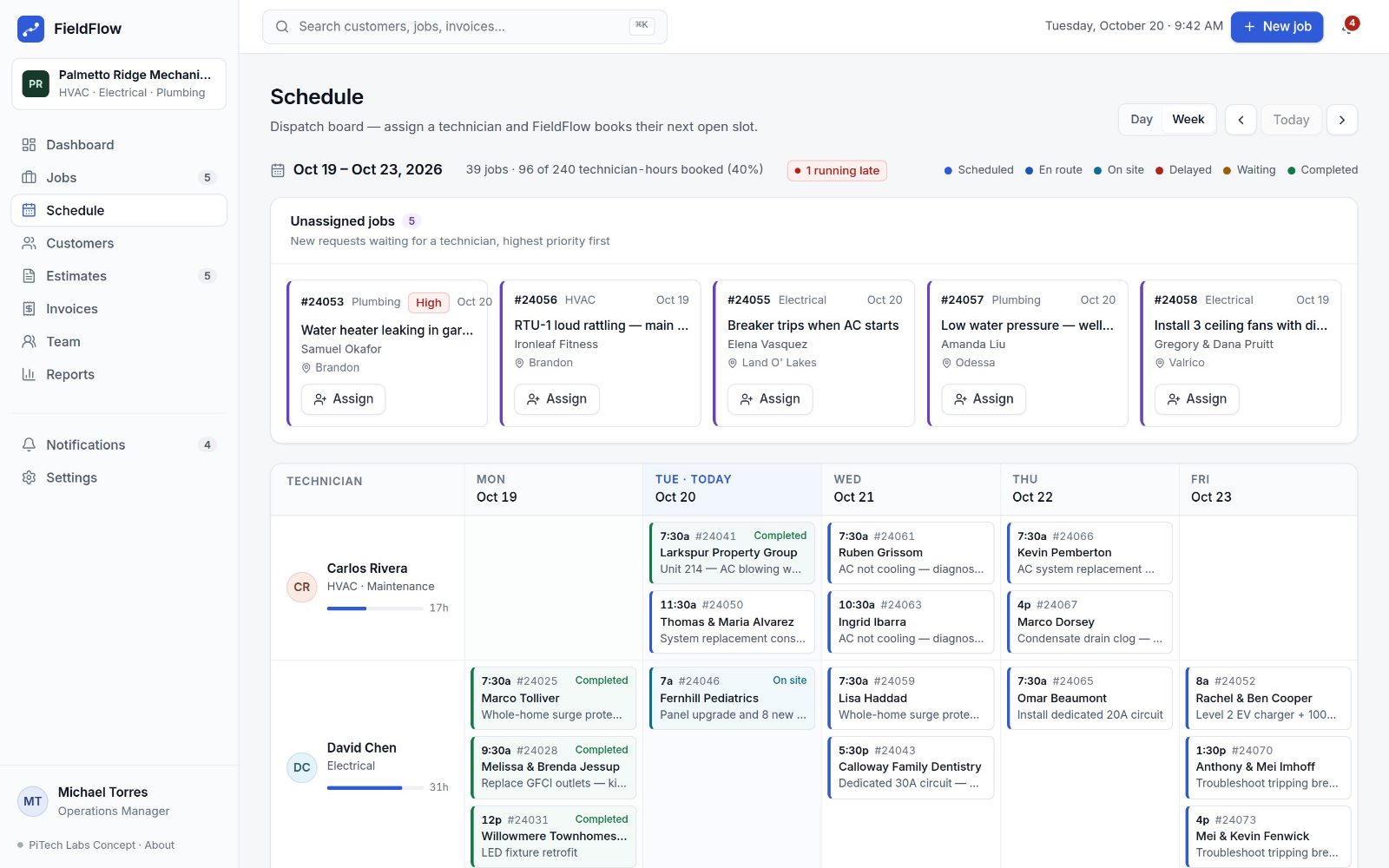This screenshot has height=868, width=1389.
Task: Click the Jobs briefcase icon in sidebar
Action: 29,178
